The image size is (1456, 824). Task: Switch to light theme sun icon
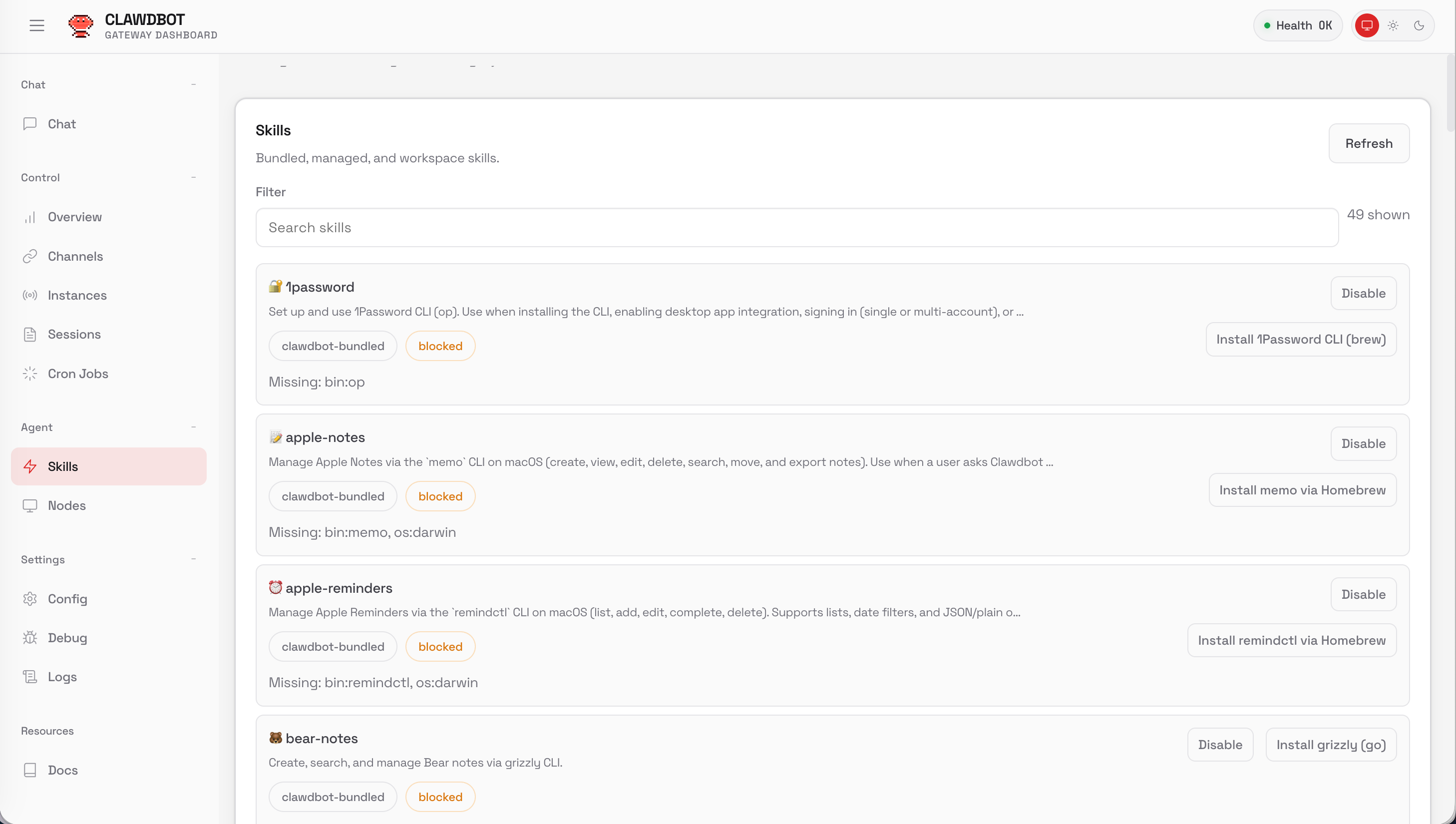pos(1393,25)
